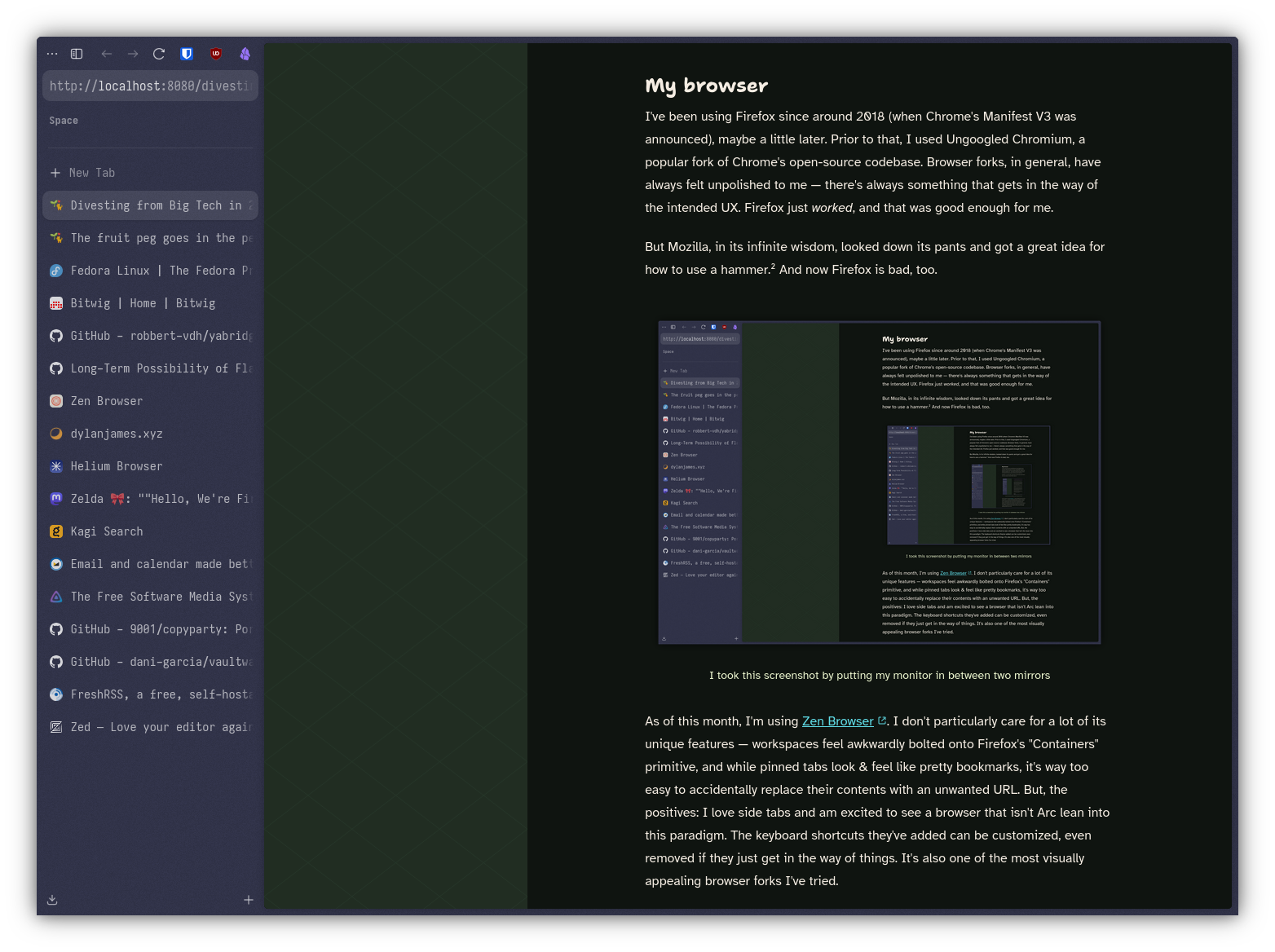Open the uBlock Origin extension icon
Screen dimensions: 1275x952
tap(216, 54)
